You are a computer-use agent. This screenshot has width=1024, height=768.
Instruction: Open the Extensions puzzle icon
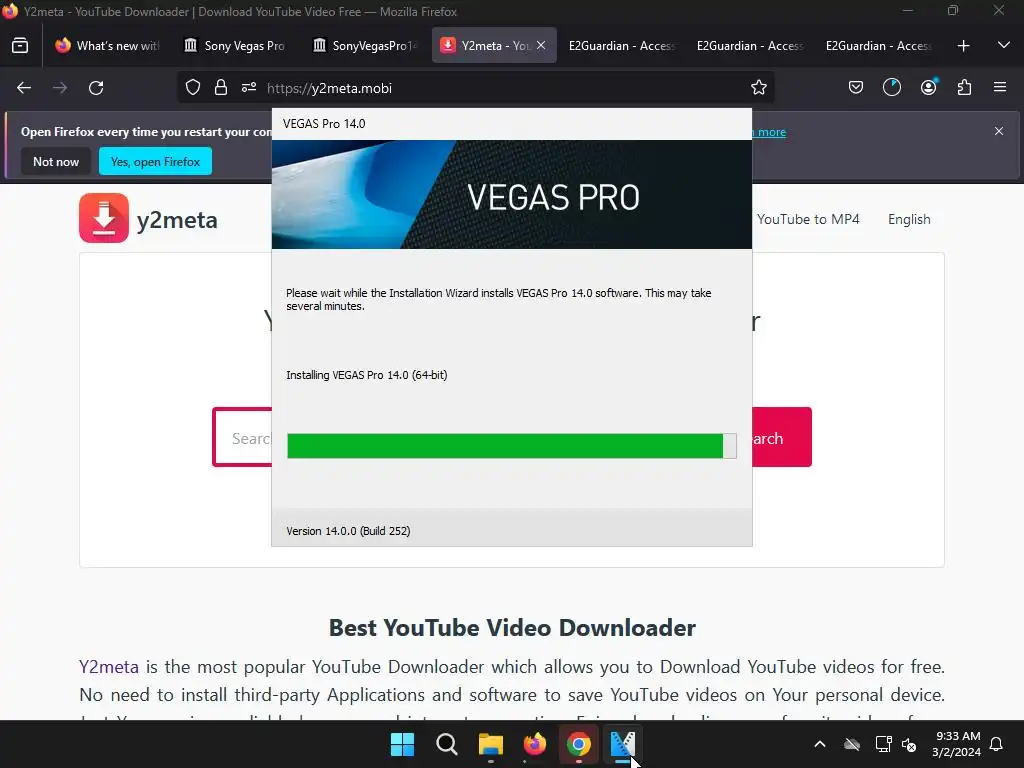(x=964, y=88)
